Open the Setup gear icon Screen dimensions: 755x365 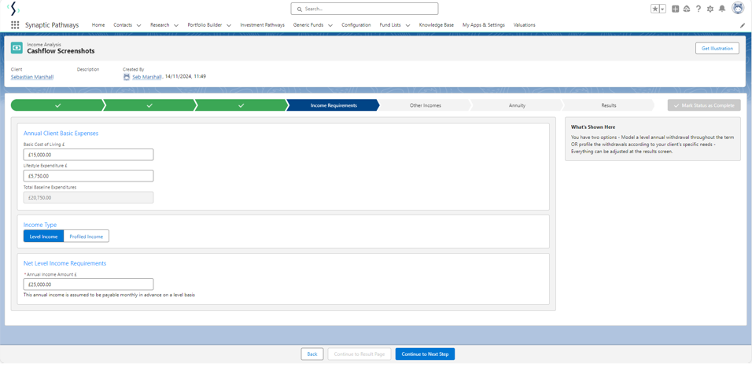[x=710, y=9]
